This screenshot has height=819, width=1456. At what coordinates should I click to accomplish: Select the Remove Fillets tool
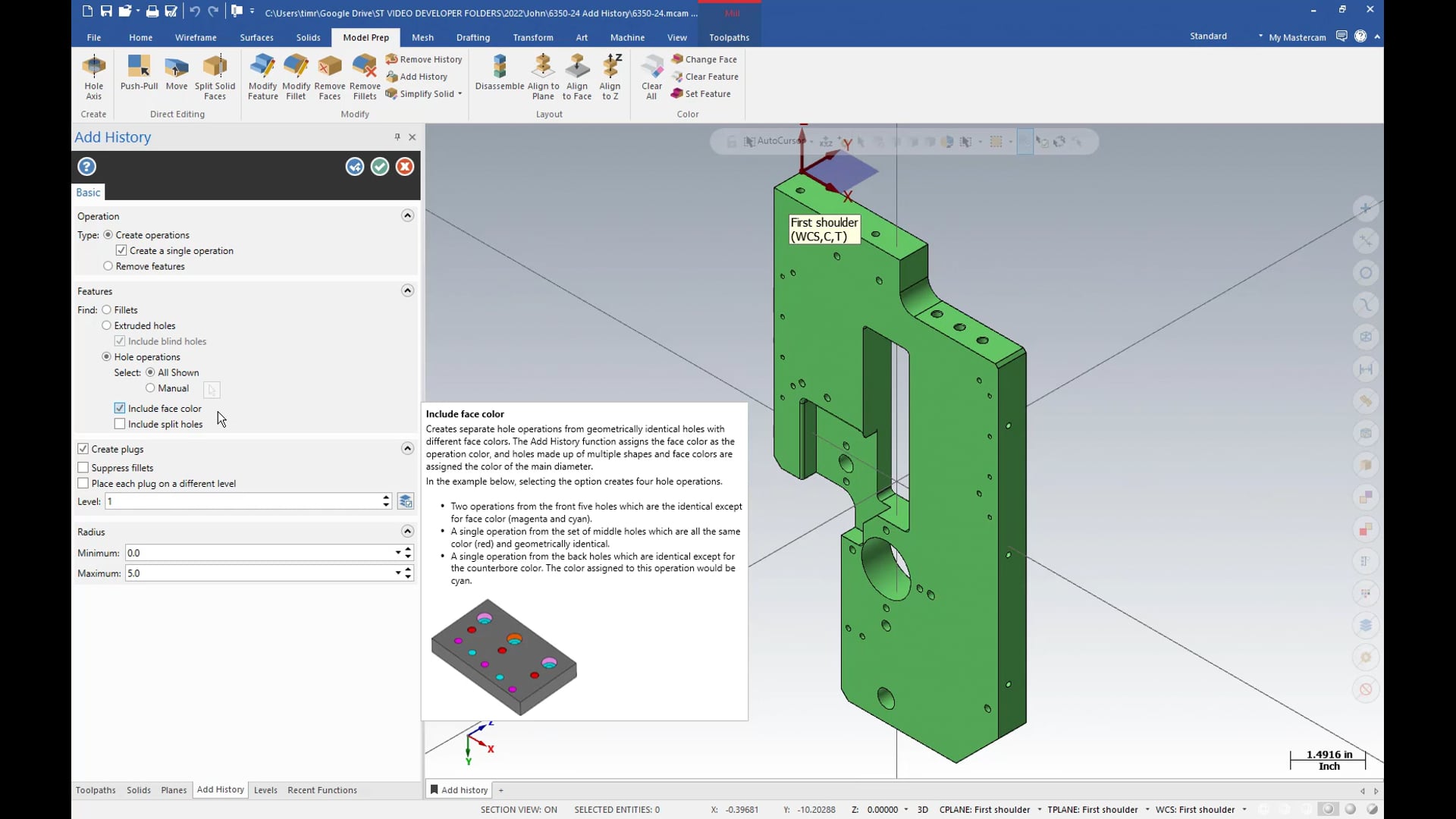tap(365, 76)
